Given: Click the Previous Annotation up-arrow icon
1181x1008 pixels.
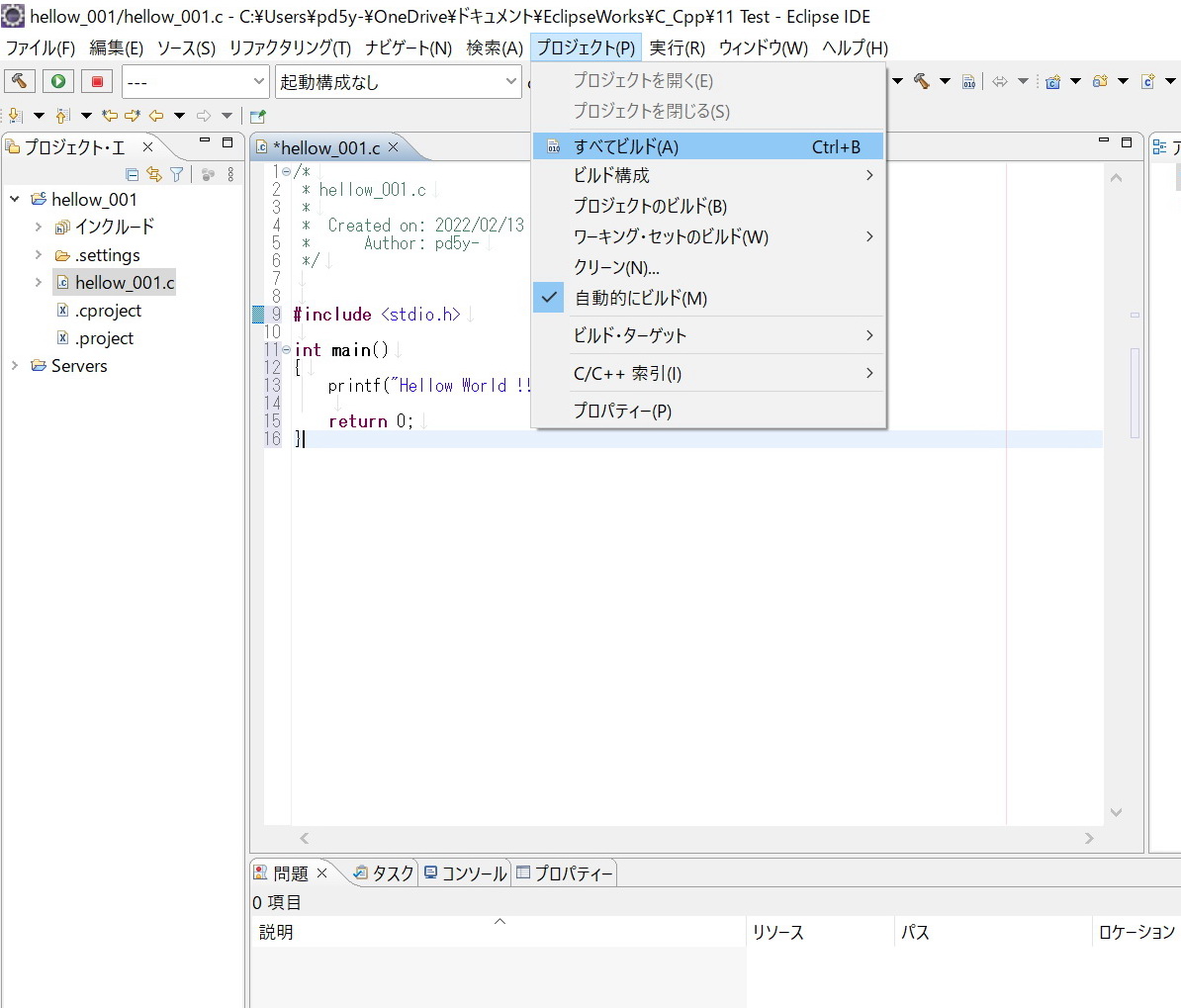Looking at the screenshot, I should tap(63, 116).
